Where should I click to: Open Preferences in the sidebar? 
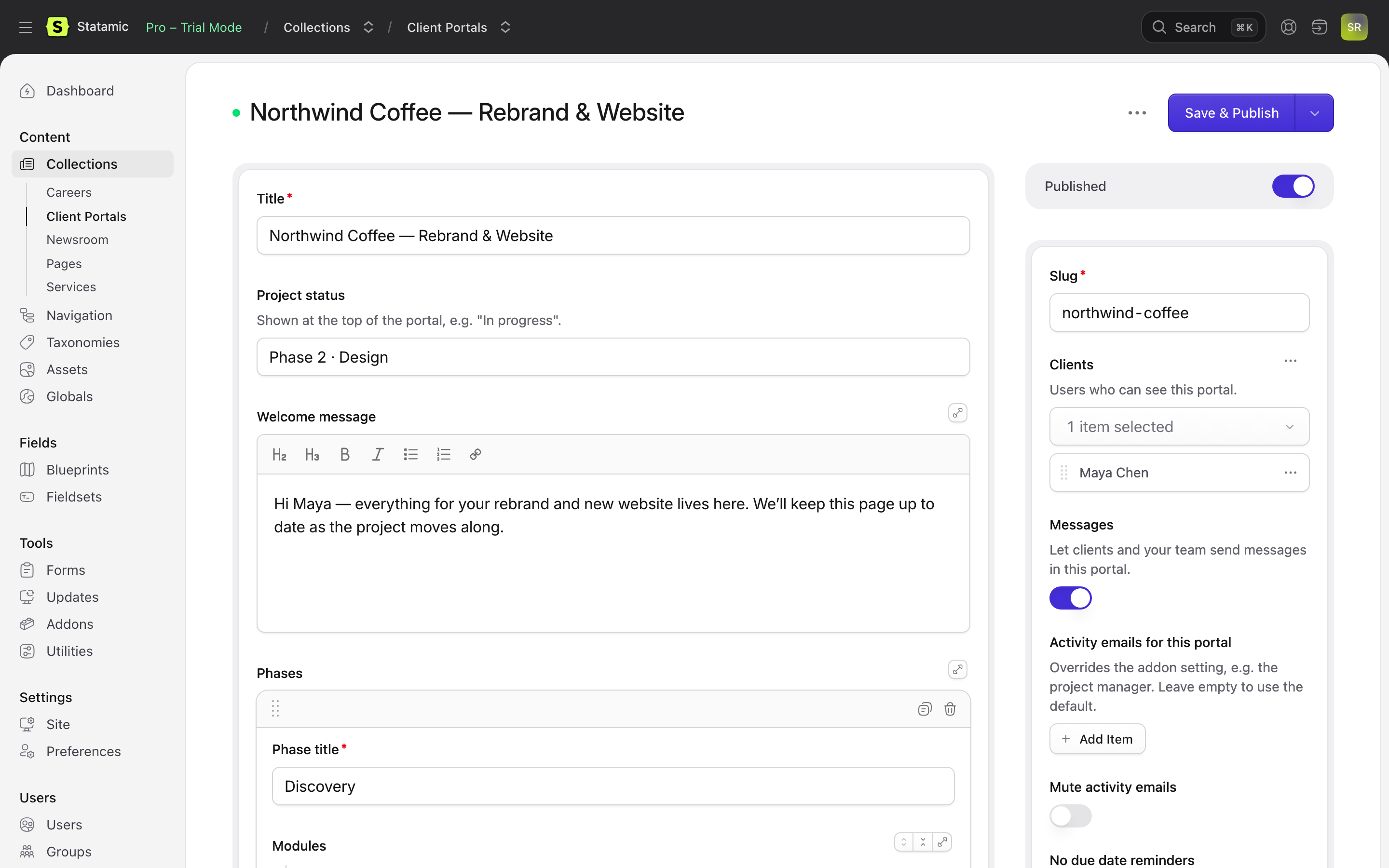click(x=84, y=751)
